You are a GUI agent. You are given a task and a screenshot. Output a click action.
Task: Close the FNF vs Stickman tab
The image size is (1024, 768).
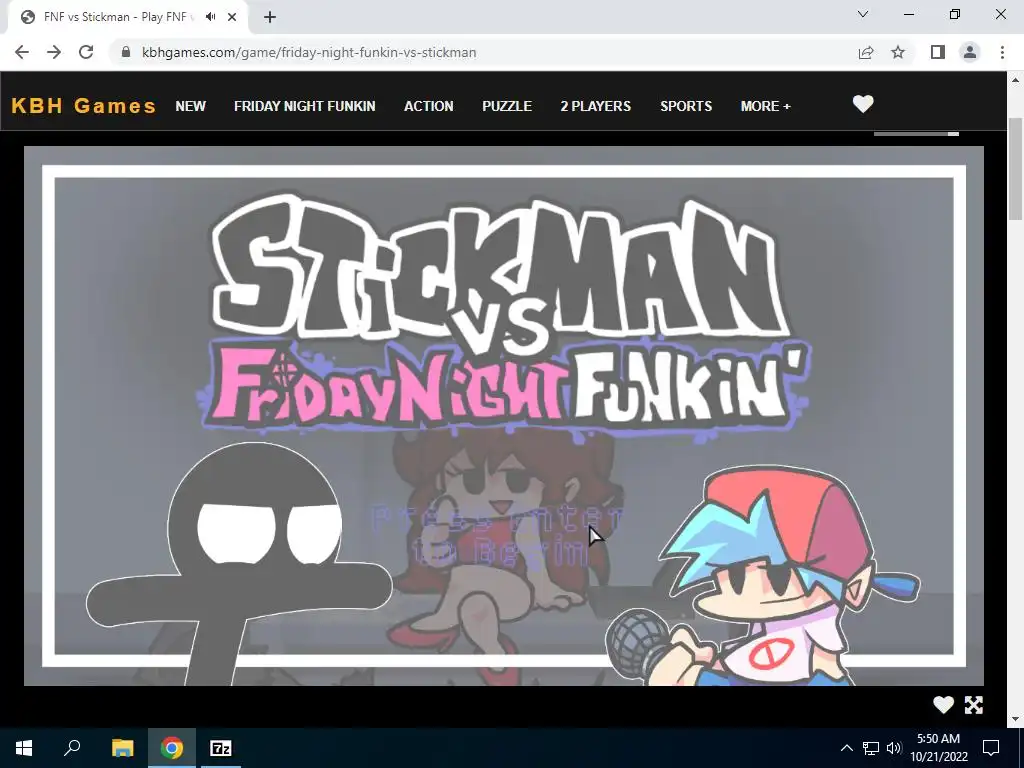pos(232,17)
